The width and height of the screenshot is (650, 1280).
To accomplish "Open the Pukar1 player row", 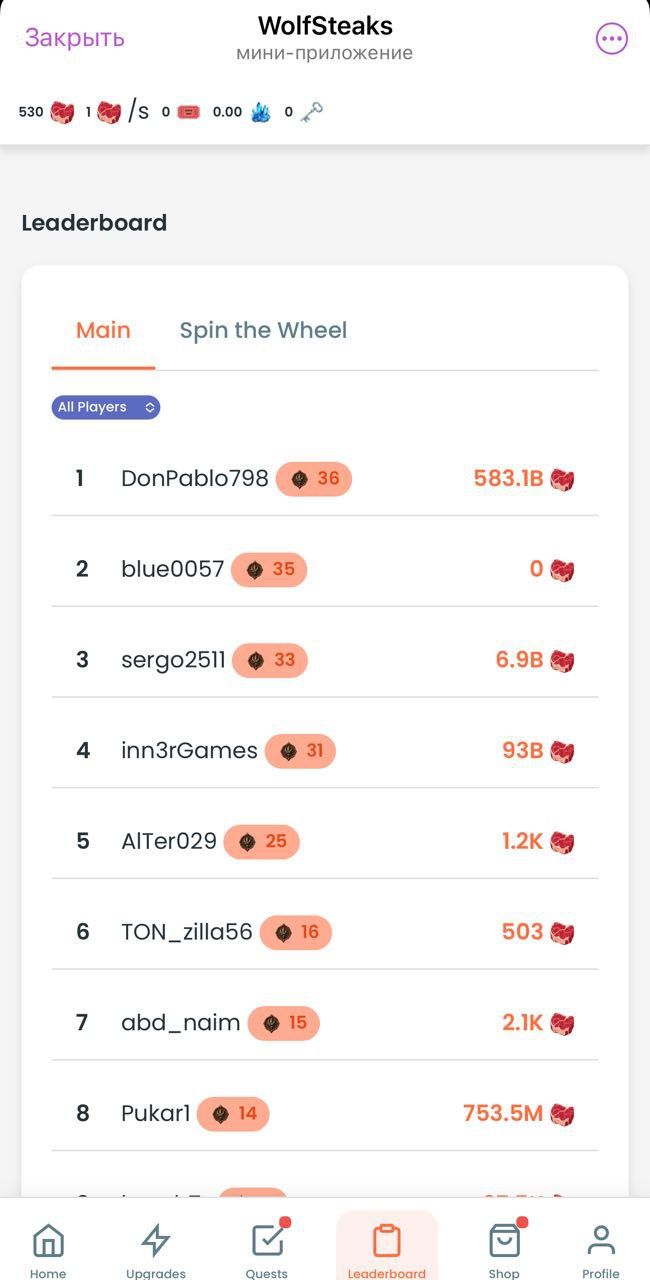I will click(155, 1113).
